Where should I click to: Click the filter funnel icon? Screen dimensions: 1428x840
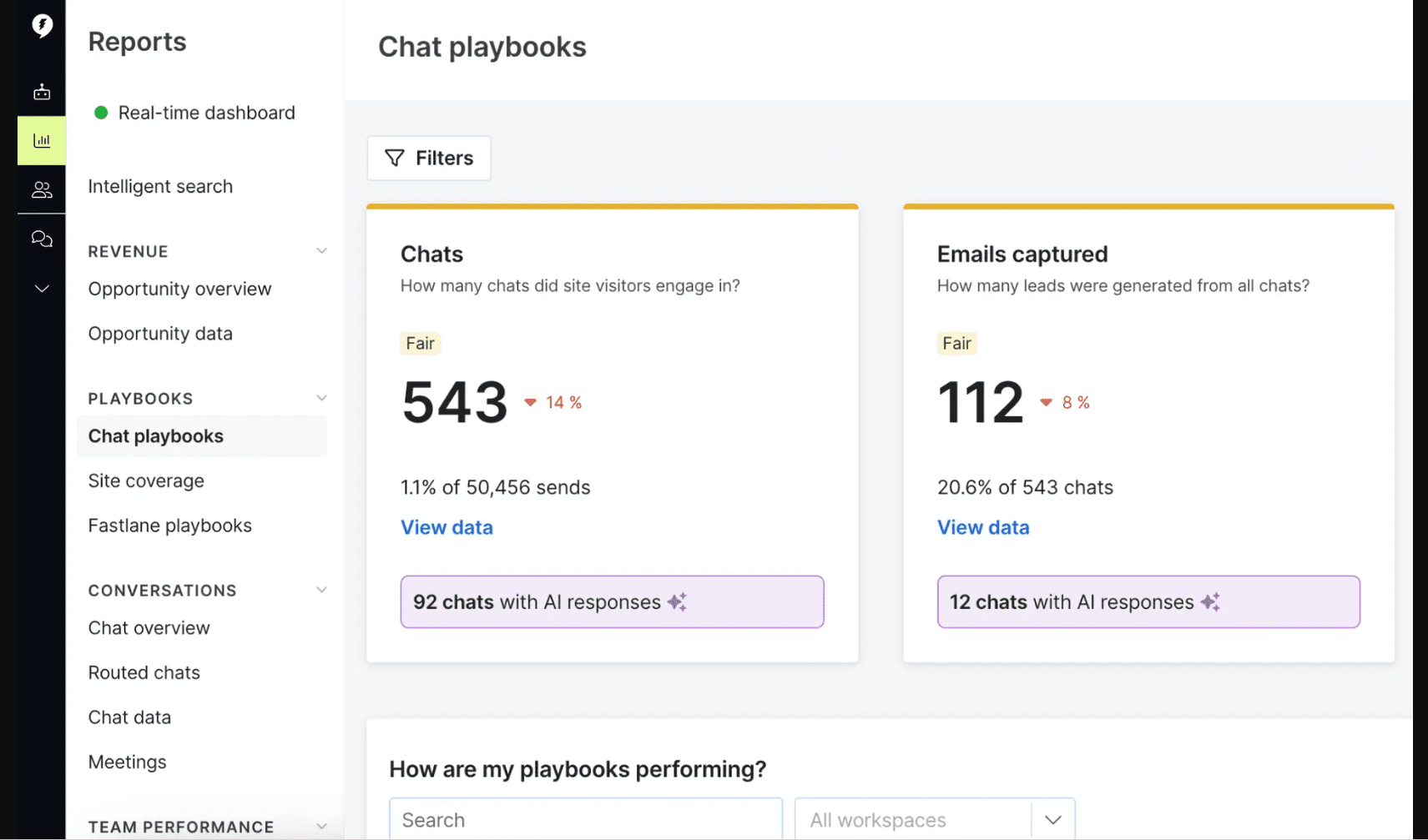(x=395, y=158)
